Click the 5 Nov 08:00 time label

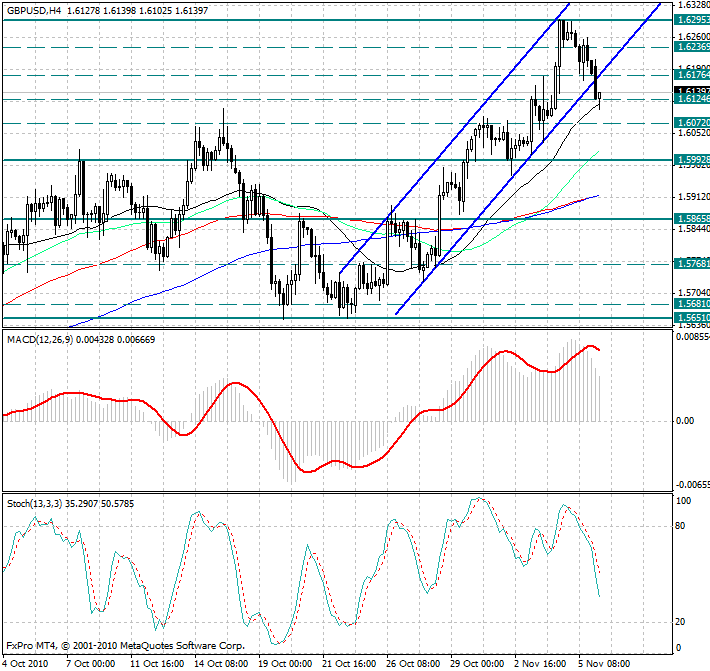click(604, 664)
